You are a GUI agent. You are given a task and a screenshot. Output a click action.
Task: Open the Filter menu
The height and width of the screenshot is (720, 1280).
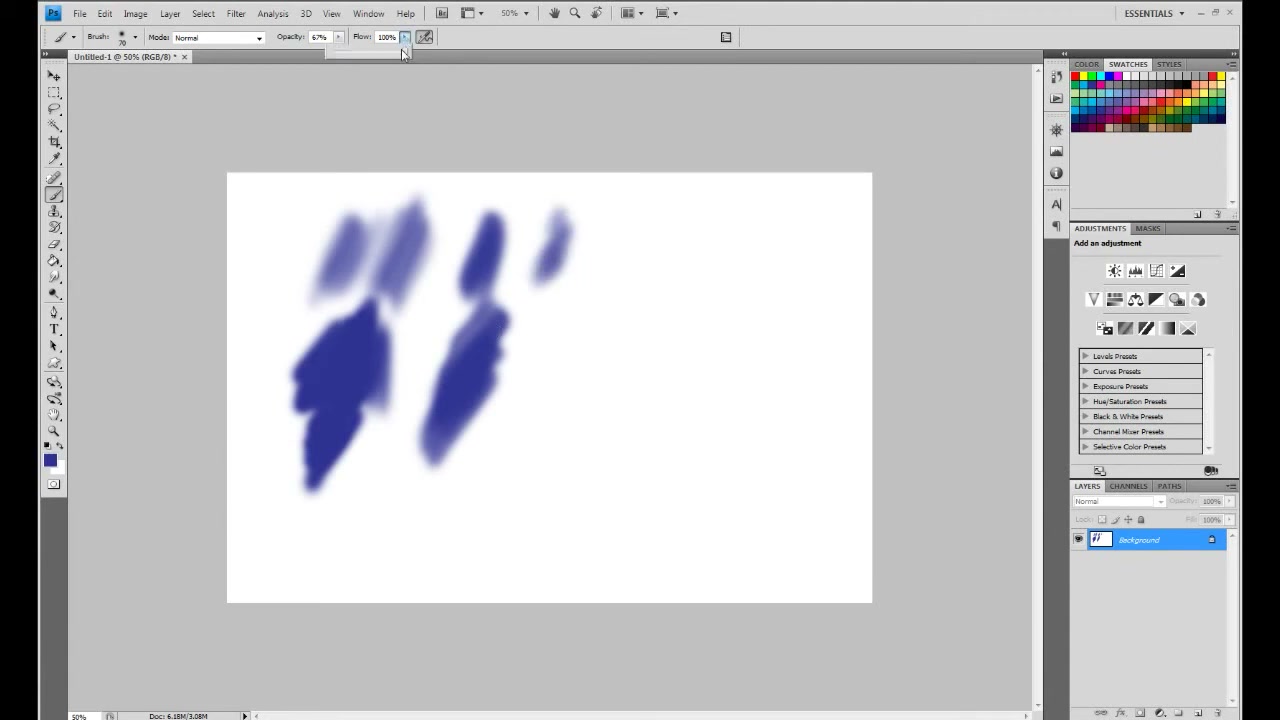tap(236, 14)
